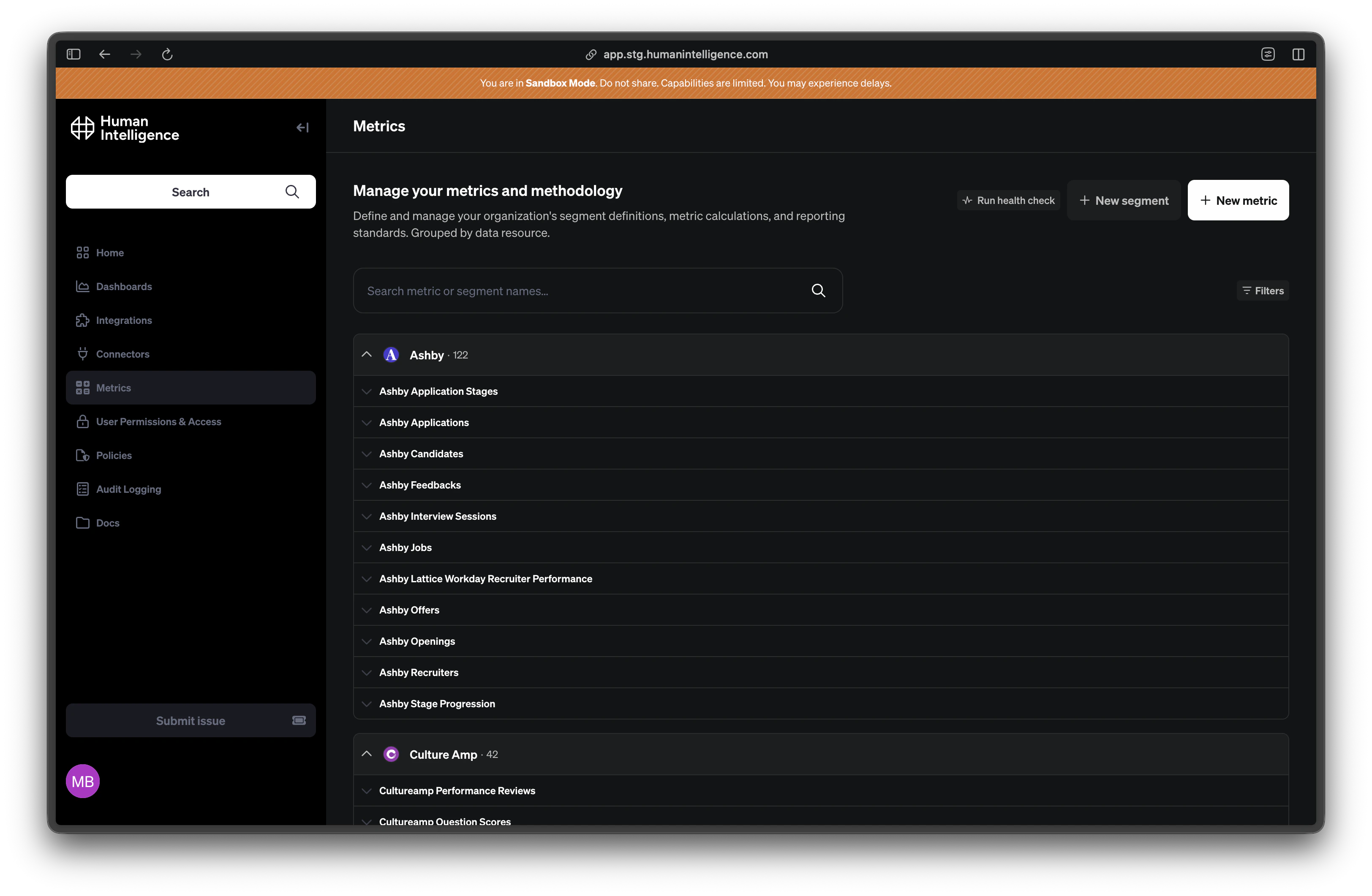Click the Culture Amp logo icon

[391, 754]
